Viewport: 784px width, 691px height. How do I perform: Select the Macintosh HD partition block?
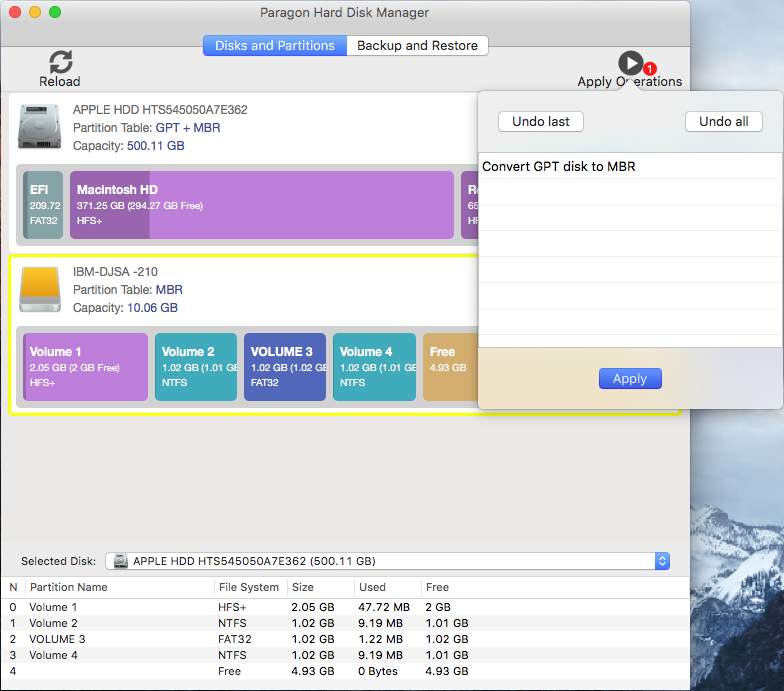262,205
